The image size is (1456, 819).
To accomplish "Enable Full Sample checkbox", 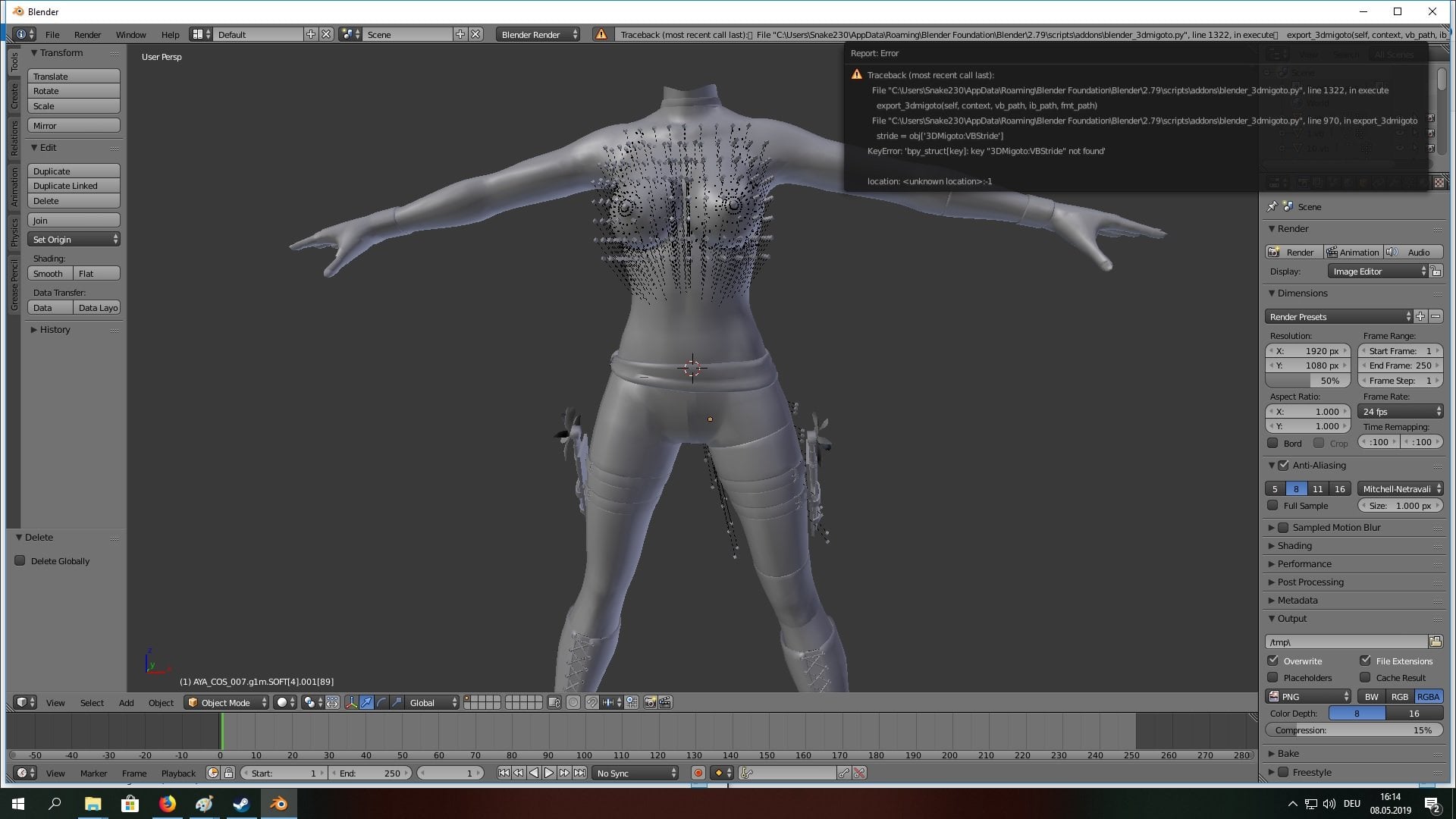I will coord(1273,505).
